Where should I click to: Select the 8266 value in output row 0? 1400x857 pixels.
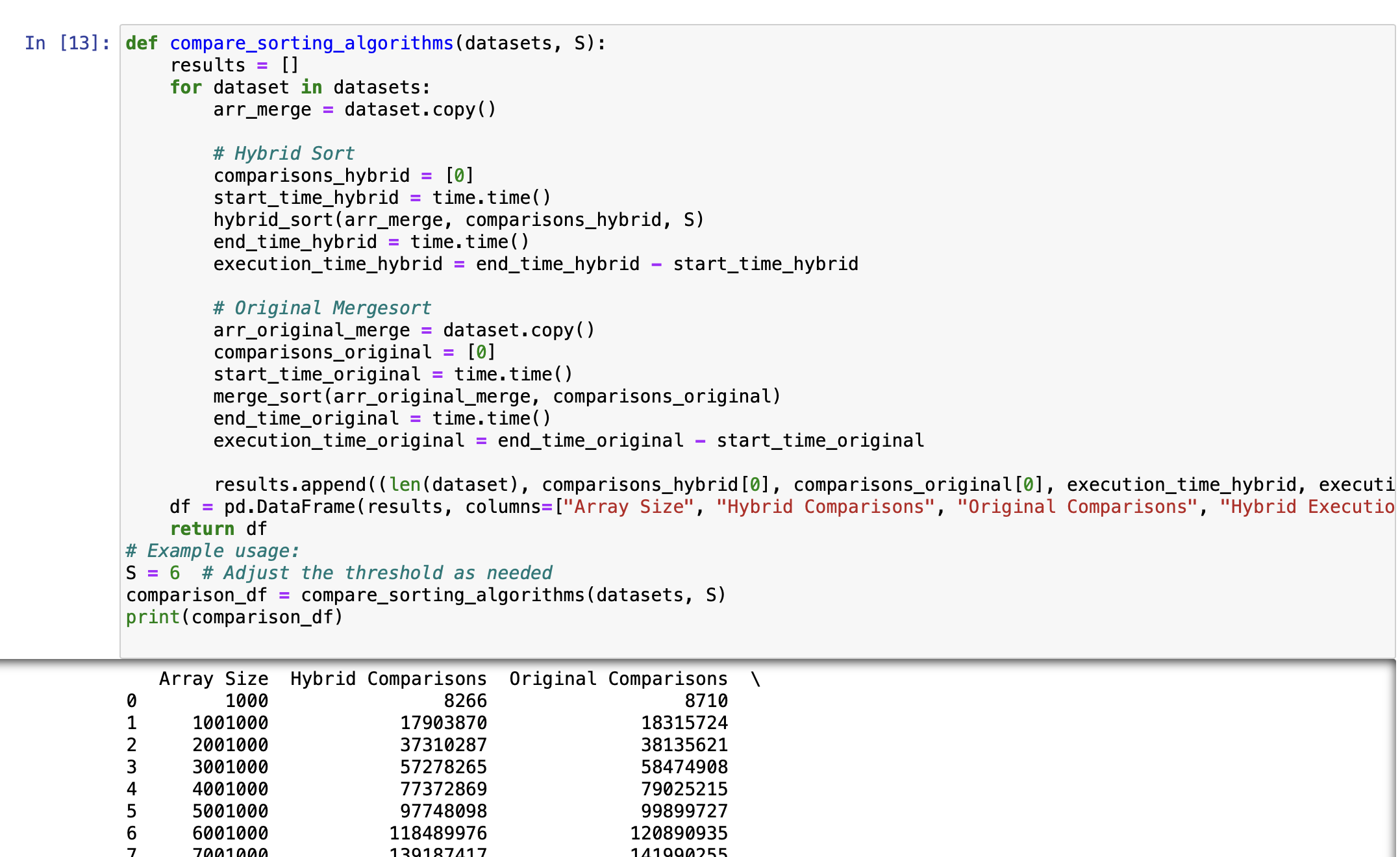pos(466,701)
